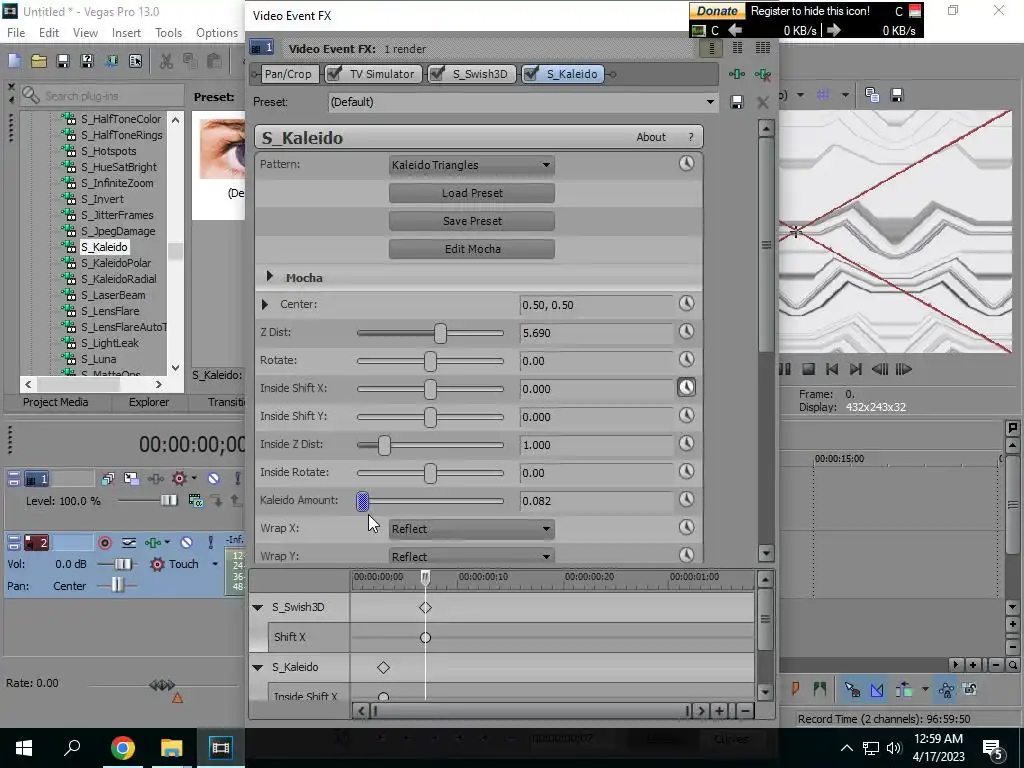Image resolution: width=1024 pixels, height=768 pixels.
Task: Open the Plug-In Chain icon in FX window
Action: (737, 74)
